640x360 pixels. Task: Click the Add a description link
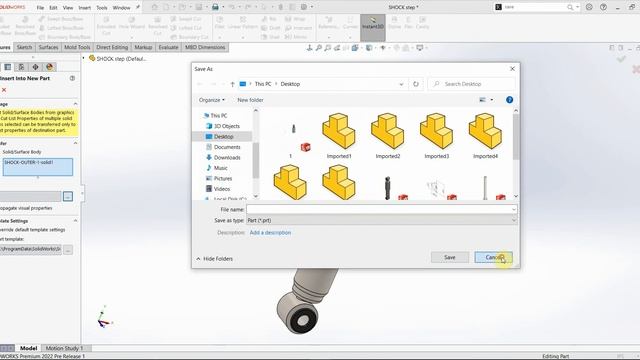pyautogui.click(x=270, y=233)
